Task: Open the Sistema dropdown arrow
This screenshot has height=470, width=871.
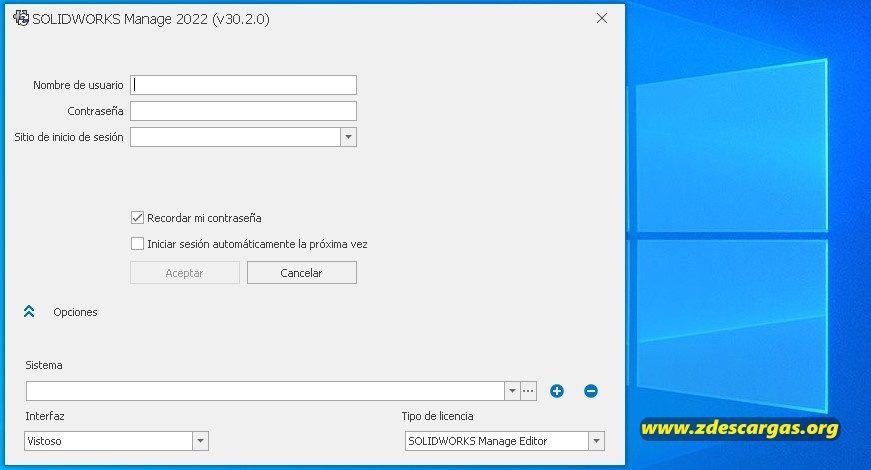Action: (x=512, y=391)
